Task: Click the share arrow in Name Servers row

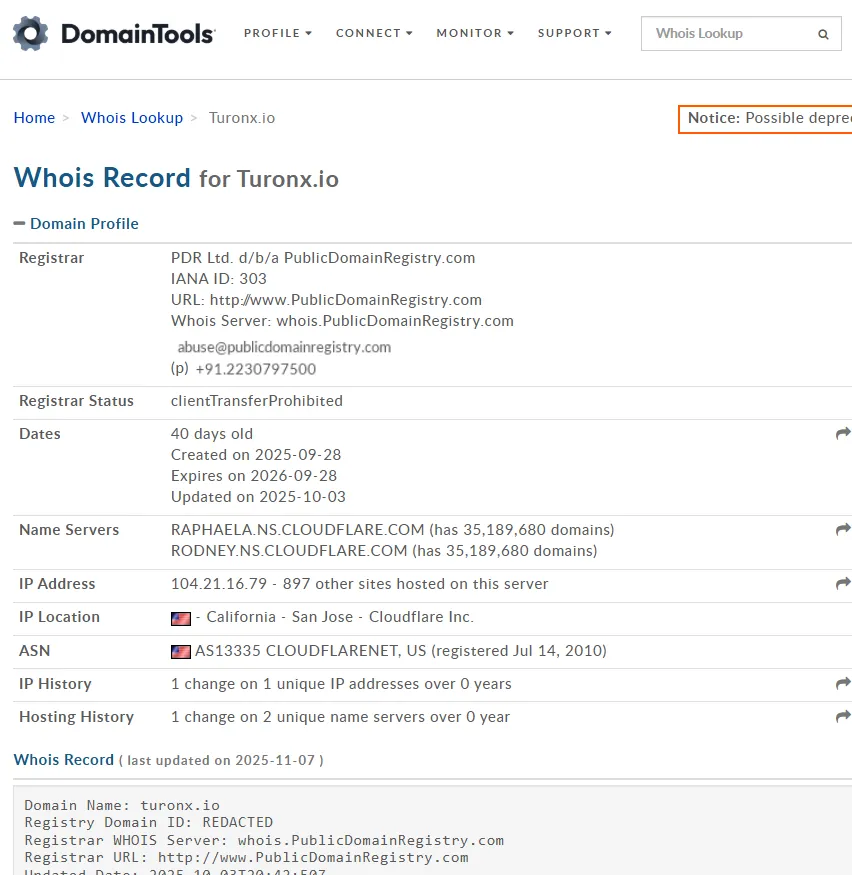Action: [x=843, y=530]
